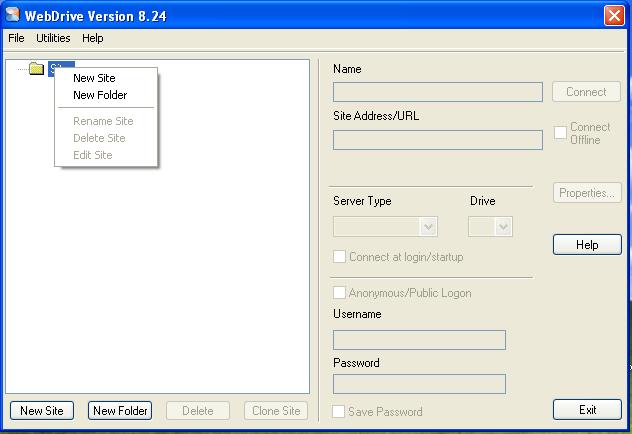Screen dimensions: 632x434
Task: Click the Delete button
Action: coord(198,411)
